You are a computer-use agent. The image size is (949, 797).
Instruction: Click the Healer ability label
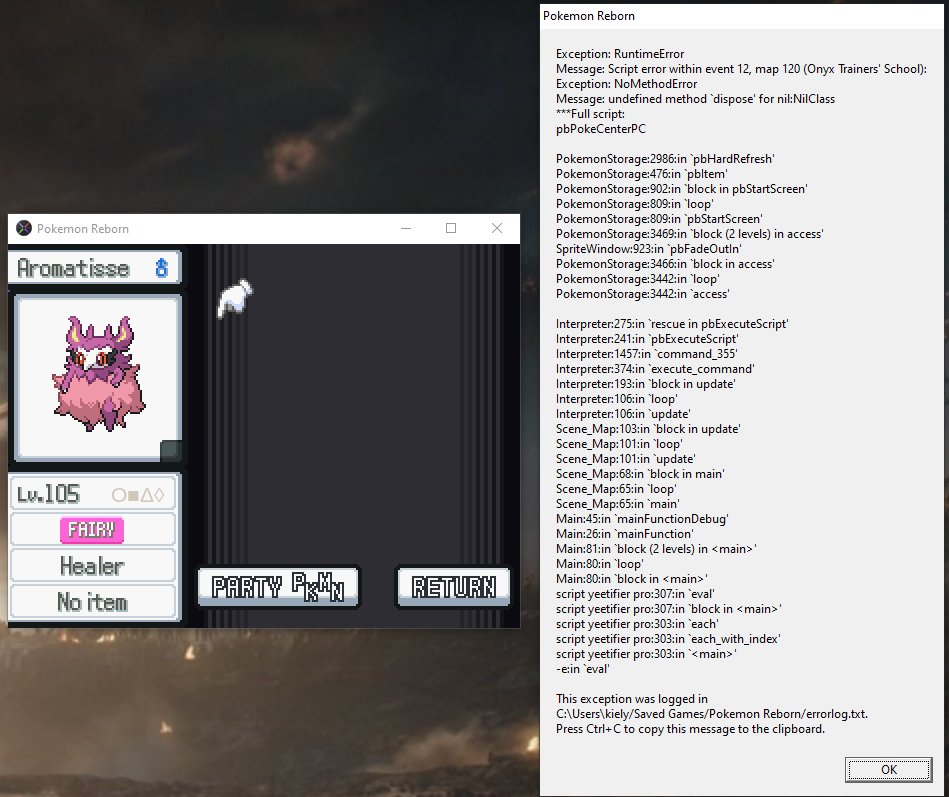pos(92,566)
